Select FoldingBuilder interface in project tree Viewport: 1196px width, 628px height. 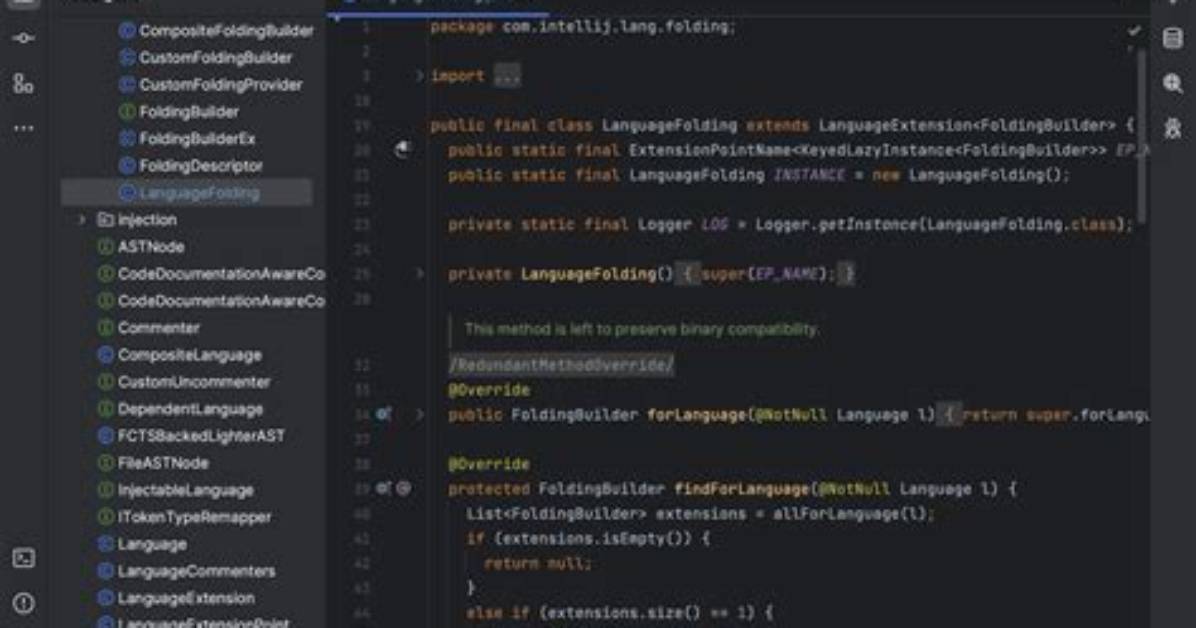coord(188,112)
